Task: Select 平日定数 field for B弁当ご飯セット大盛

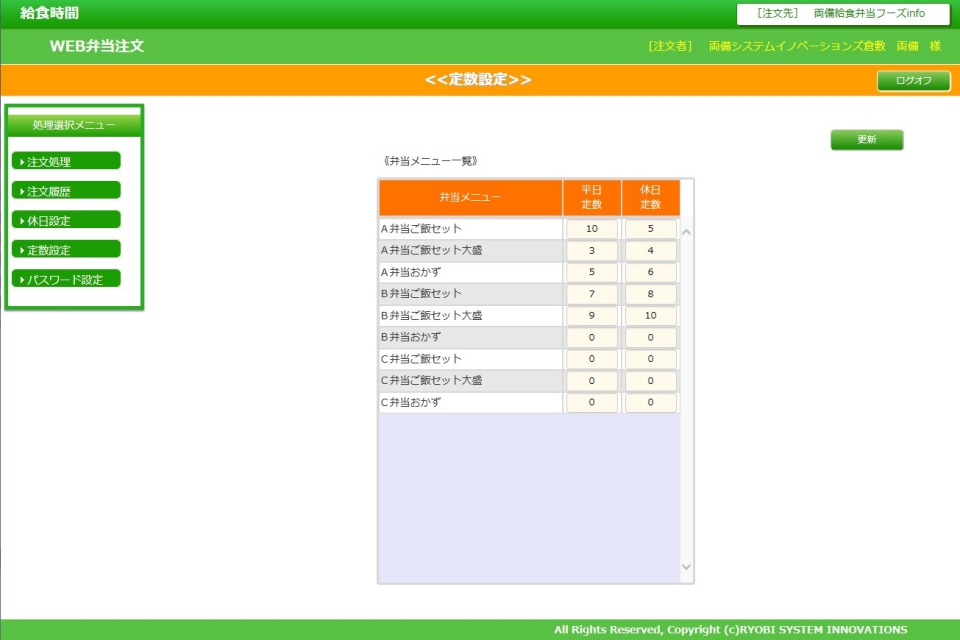Action: coord(591,315)
